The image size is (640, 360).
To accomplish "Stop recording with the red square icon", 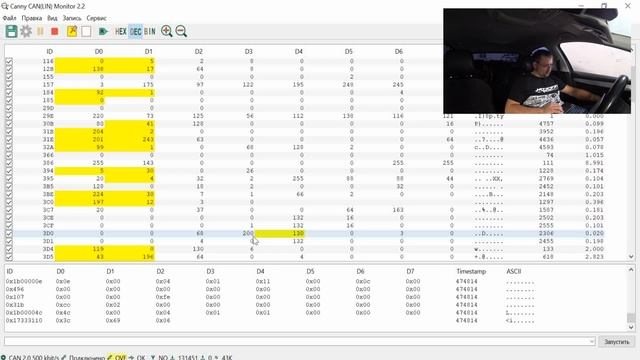I will [x=55, y=31].
